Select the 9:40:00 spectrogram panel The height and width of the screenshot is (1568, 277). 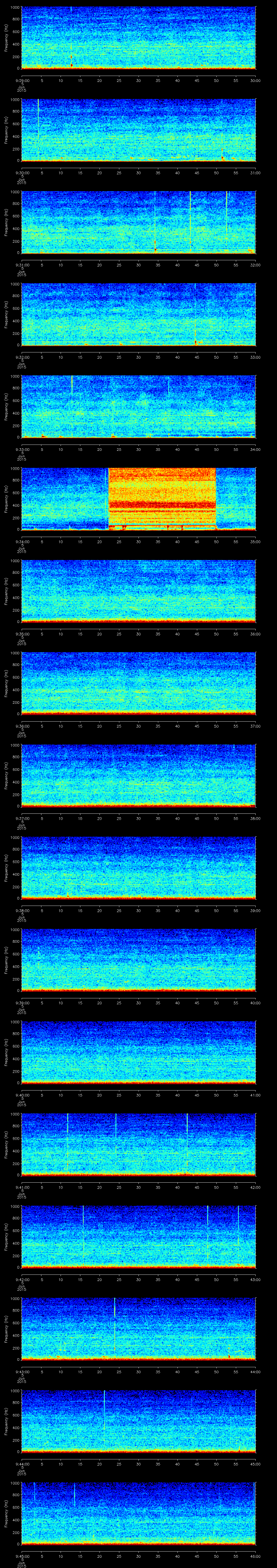[x=138, y=1052]
